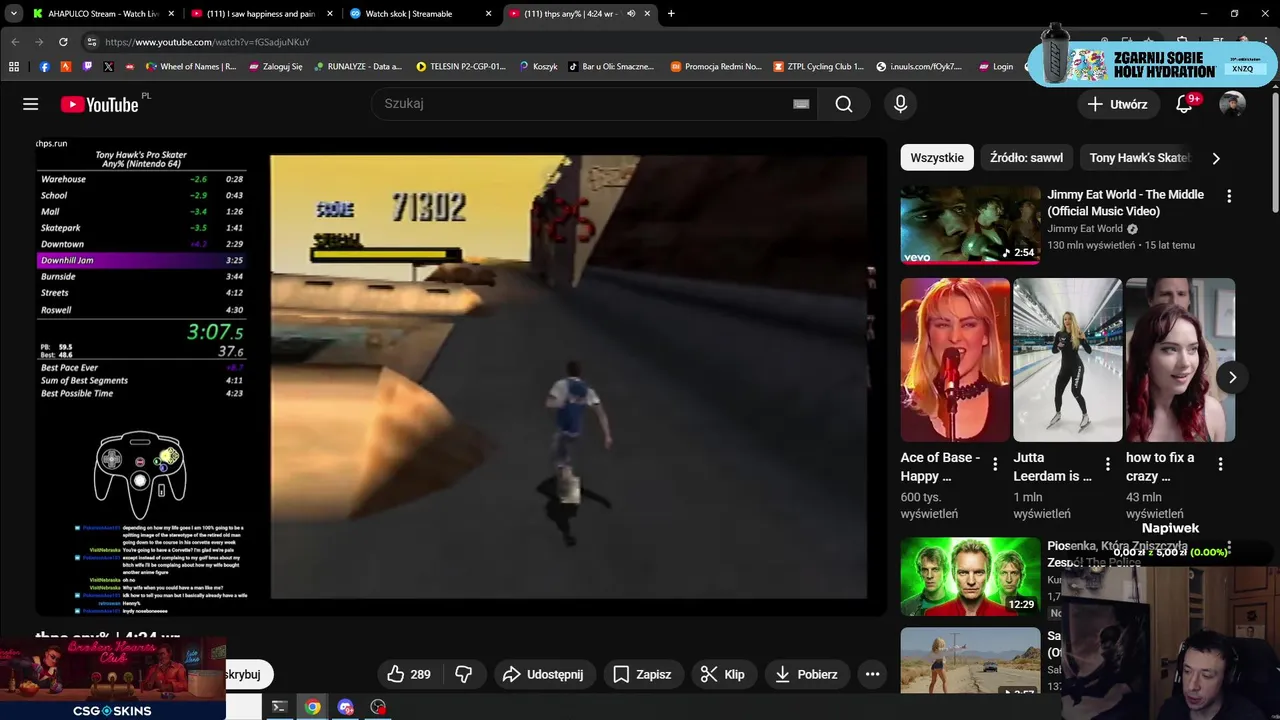Open the Twitch bookmark icon
1280x720 pixels.
[x=87, y=67]
